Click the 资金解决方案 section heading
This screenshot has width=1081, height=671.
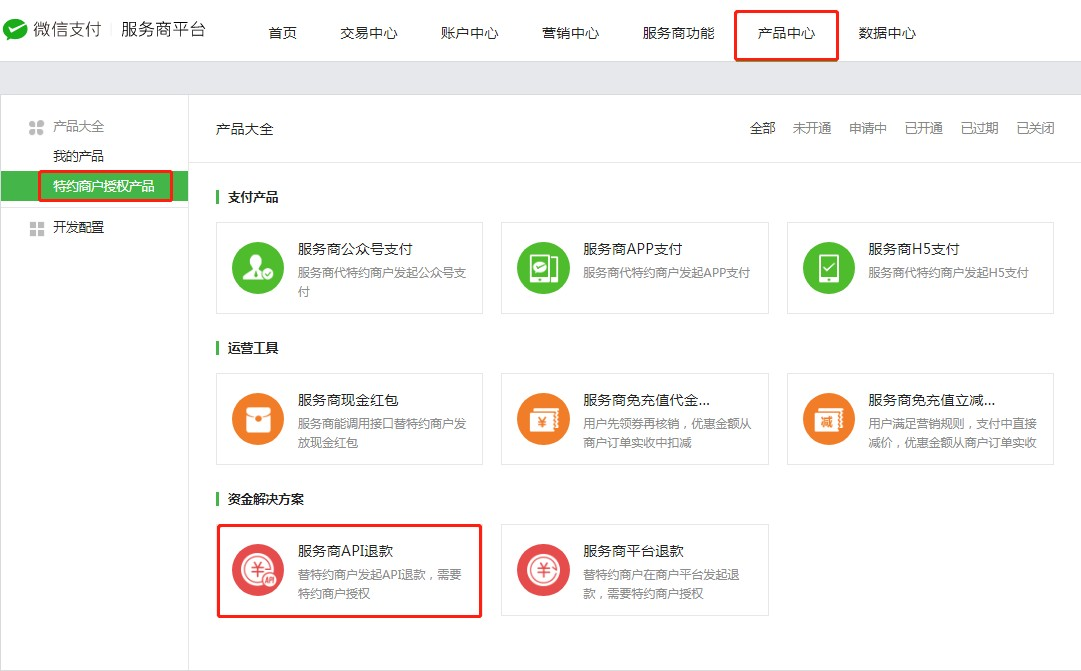265,499
